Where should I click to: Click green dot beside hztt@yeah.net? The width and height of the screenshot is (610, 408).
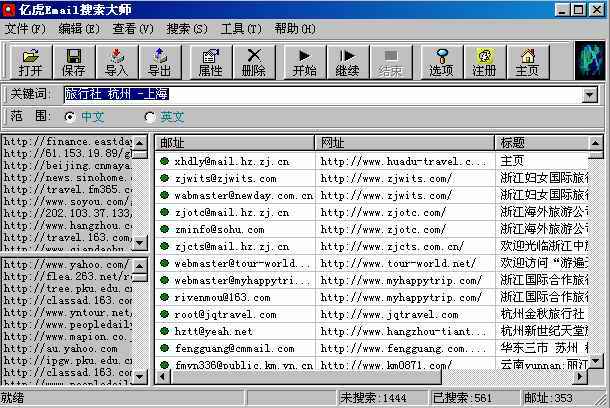pyautogui.click(x=165, y=331)
